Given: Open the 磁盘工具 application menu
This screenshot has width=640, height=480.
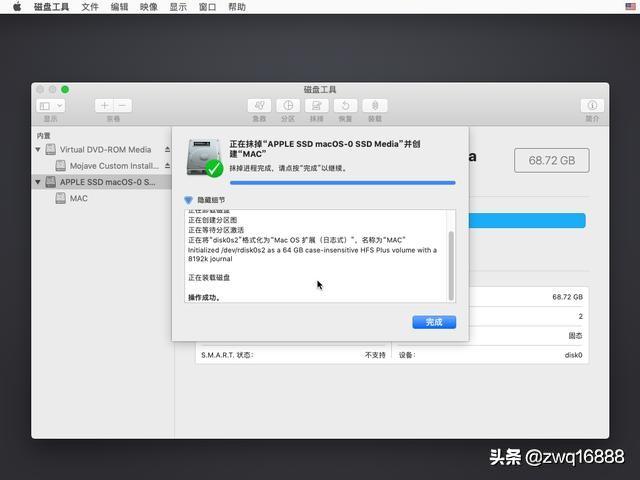Looking at the screenshot, I should point(51,7).
